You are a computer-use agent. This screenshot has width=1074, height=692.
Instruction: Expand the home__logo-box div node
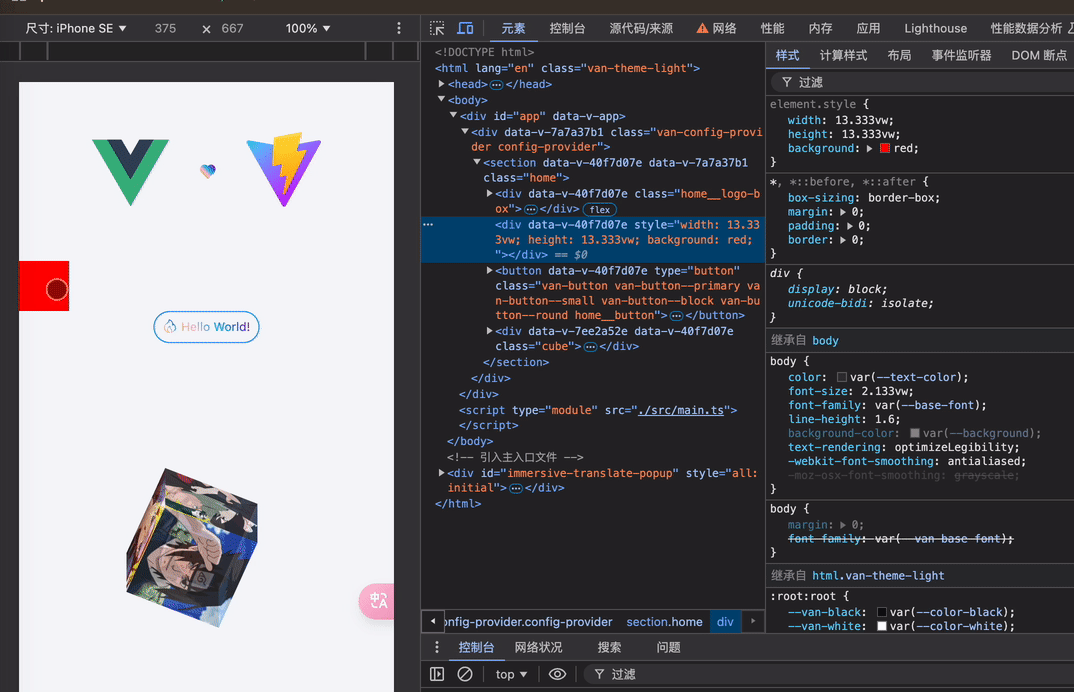click(x=489, y=193)
